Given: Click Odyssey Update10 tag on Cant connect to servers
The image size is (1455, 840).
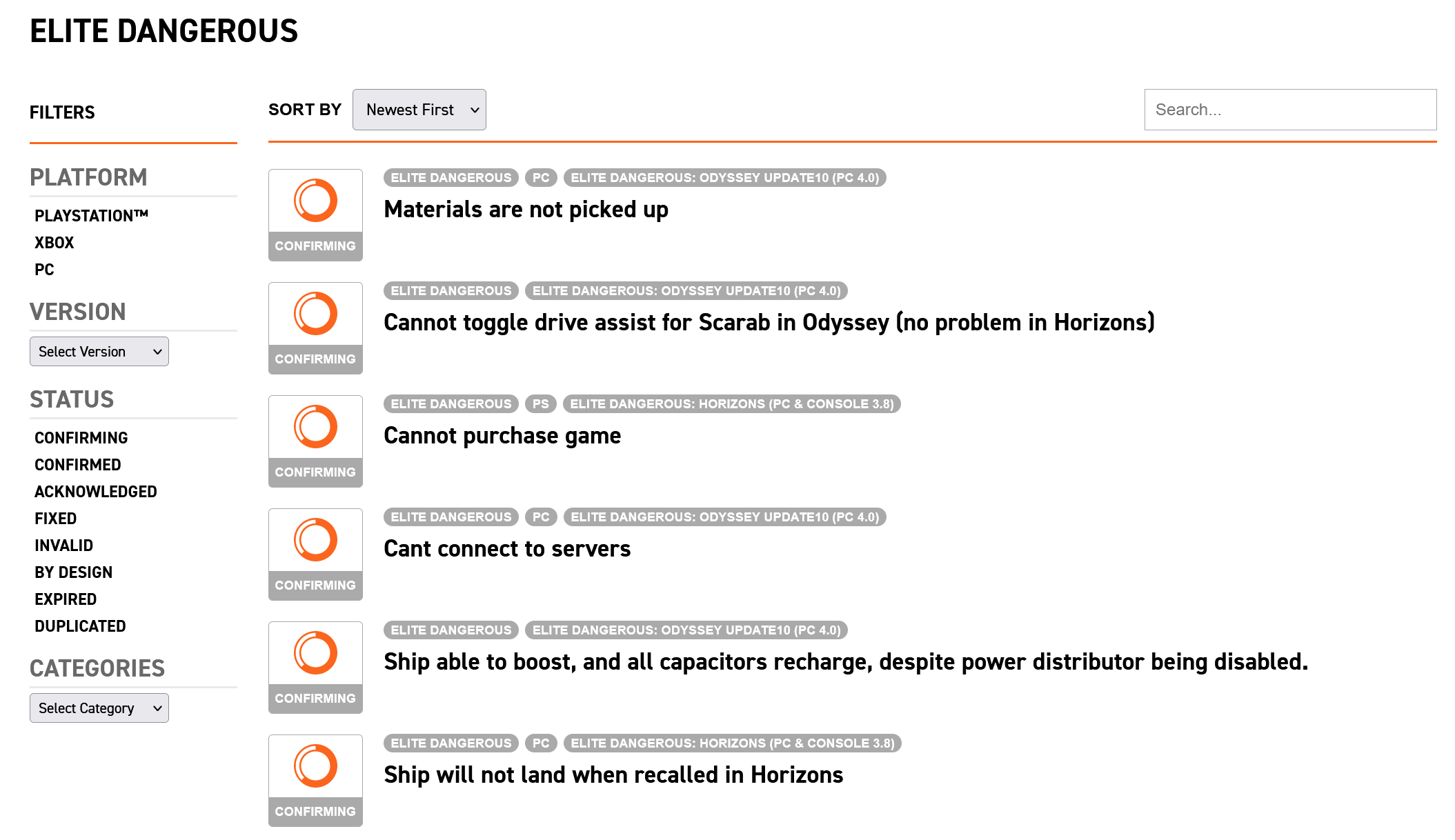Looking at the screenshot, I should (725, 517).
